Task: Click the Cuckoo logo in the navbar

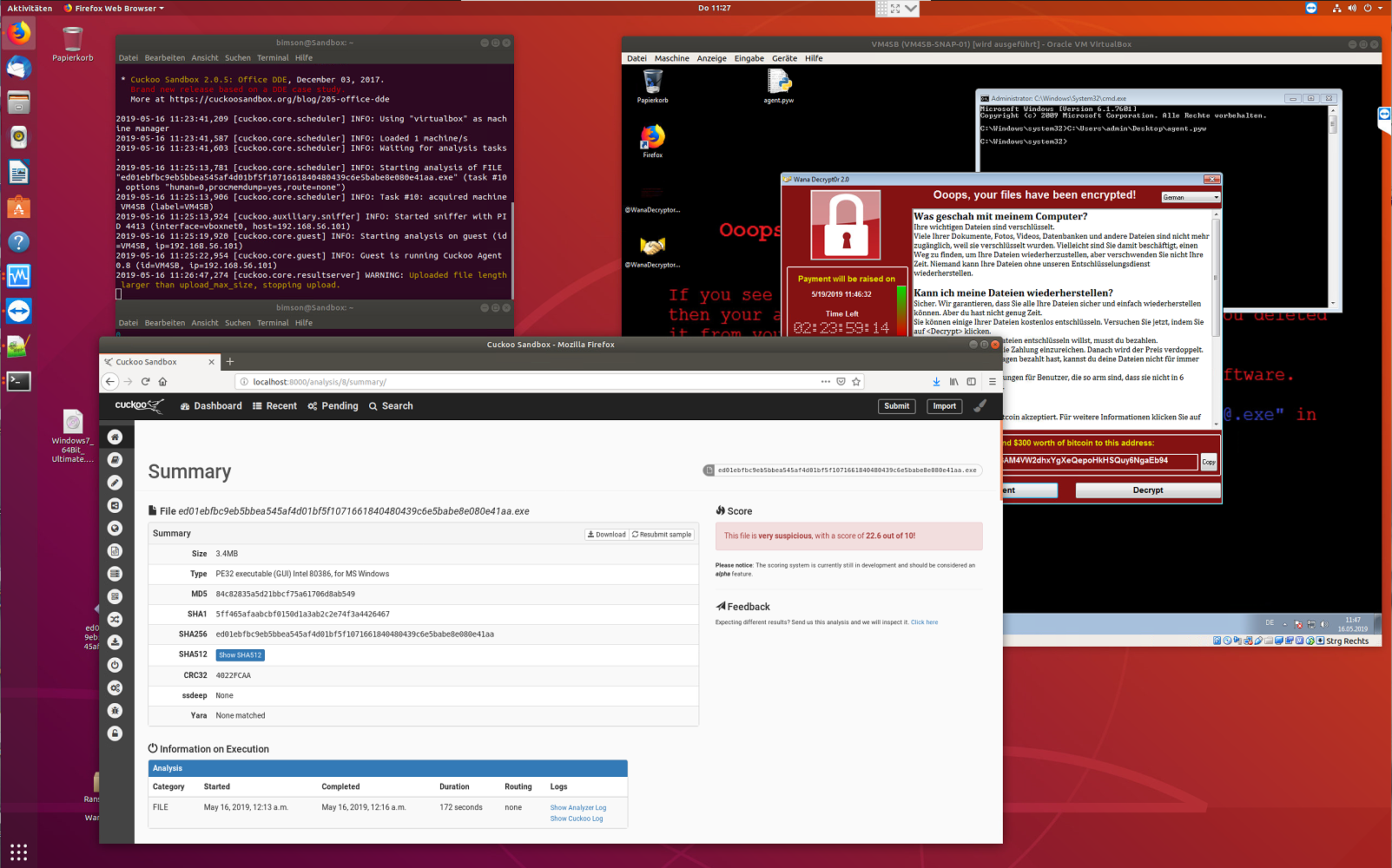Action: coord(139,405)
